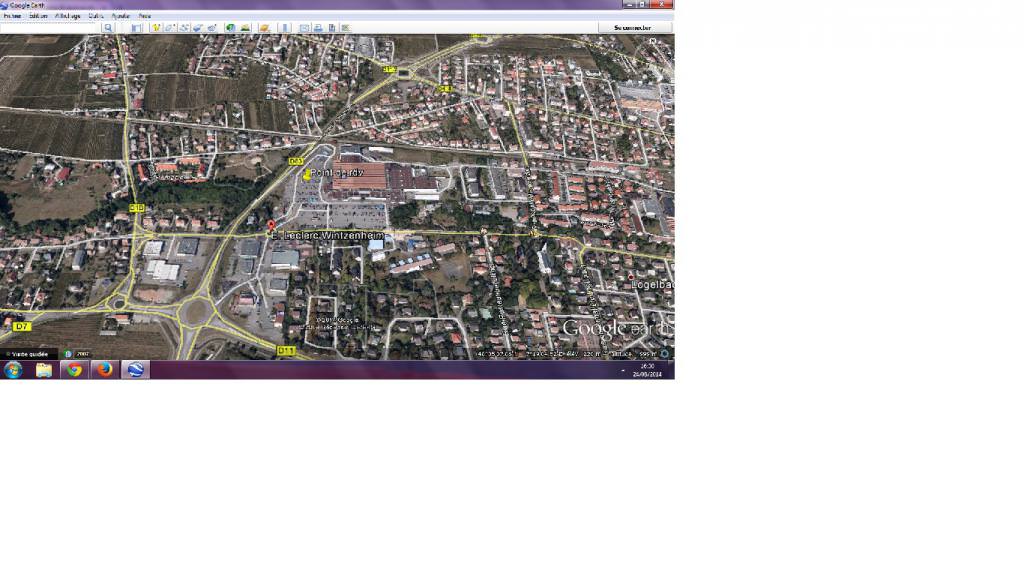Click the yellow Point de rdv pushpin
This screenshot has width=1024, height=576.
tap(308, 174)
